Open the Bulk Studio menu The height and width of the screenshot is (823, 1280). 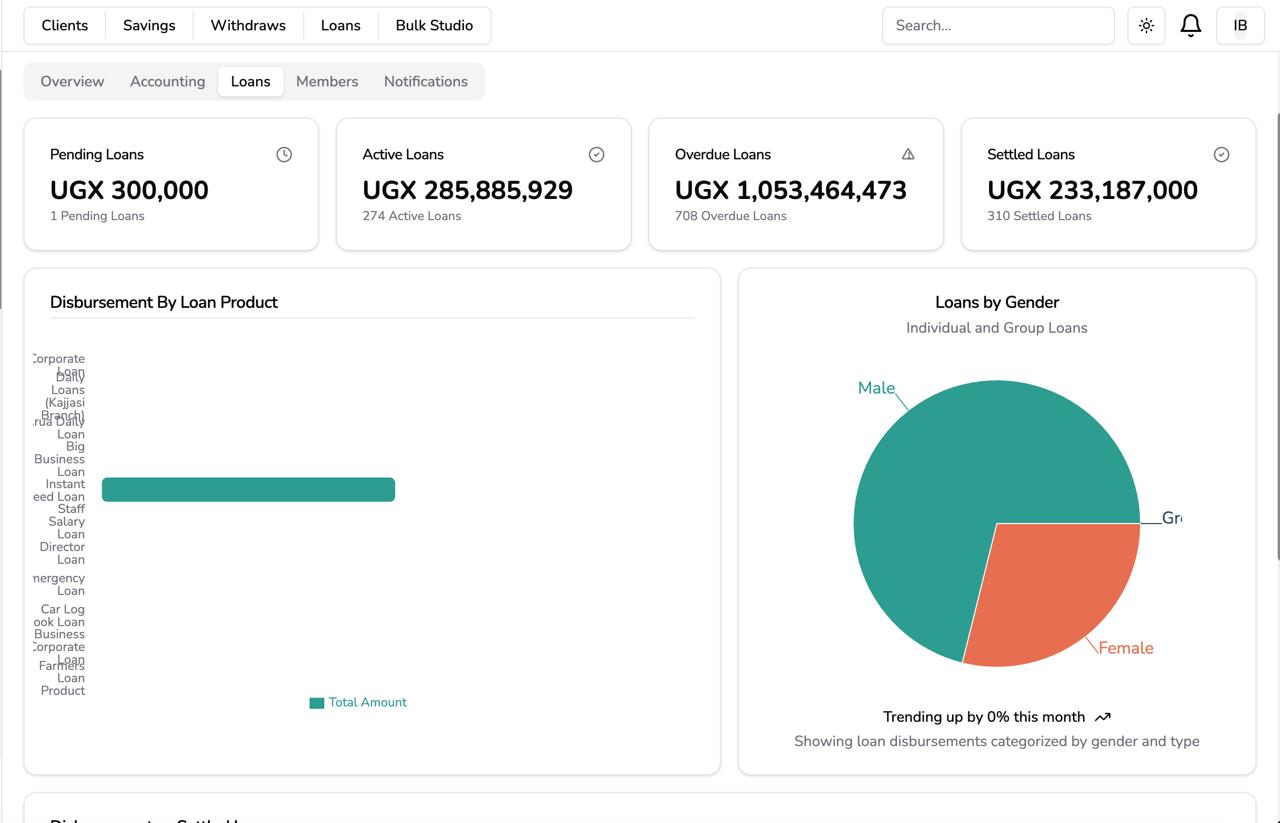[x=434, y=26]
